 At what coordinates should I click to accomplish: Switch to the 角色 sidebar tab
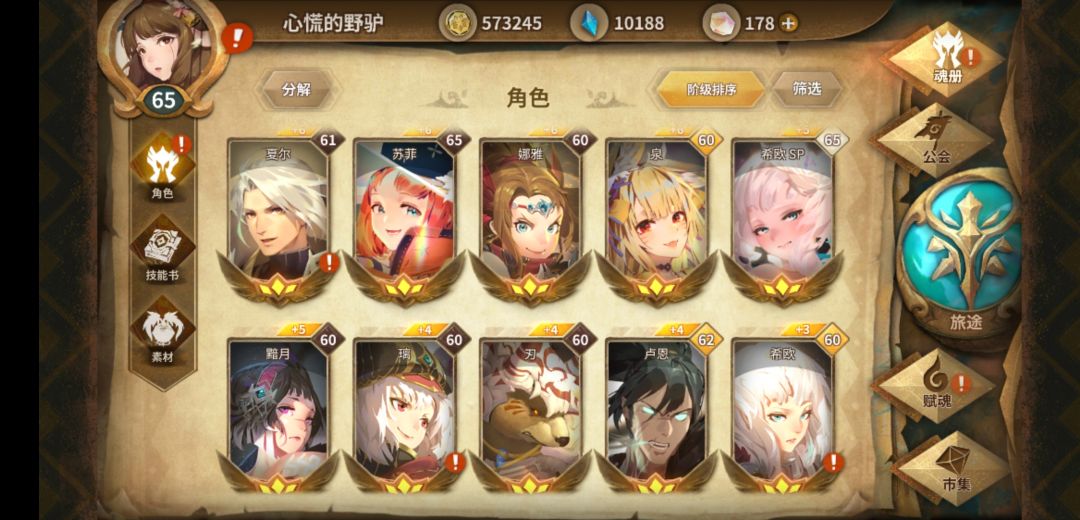[x=163, y=169]
